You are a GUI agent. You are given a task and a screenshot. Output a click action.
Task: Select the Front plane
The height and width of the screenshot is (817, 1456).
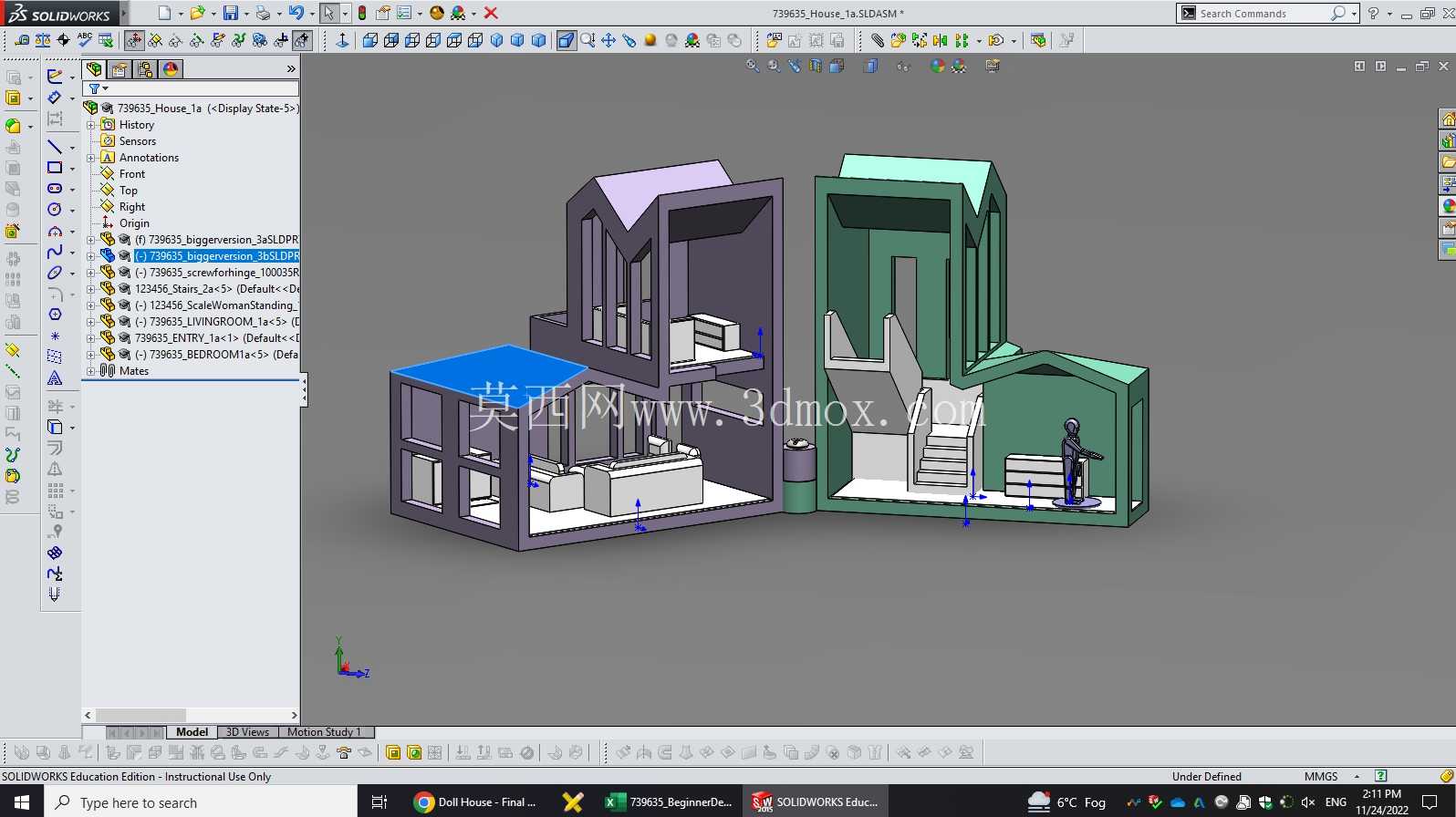(132, 174)
